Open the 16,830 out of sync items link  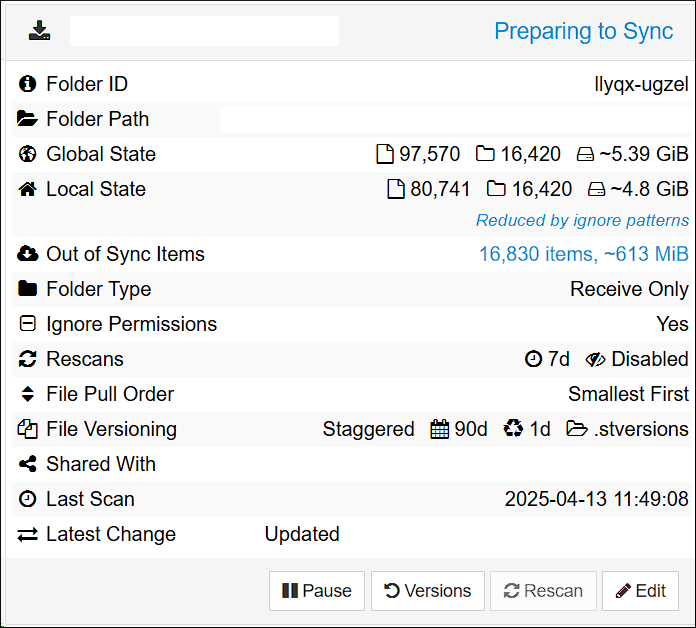583,254
